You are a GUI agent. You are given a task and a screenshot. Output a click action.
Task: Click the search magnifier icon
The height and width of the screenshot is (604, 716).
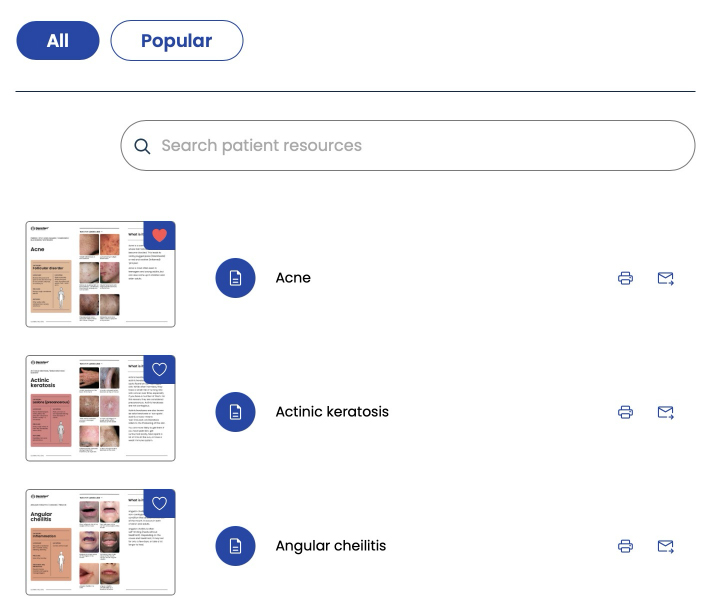click(142, 146)
